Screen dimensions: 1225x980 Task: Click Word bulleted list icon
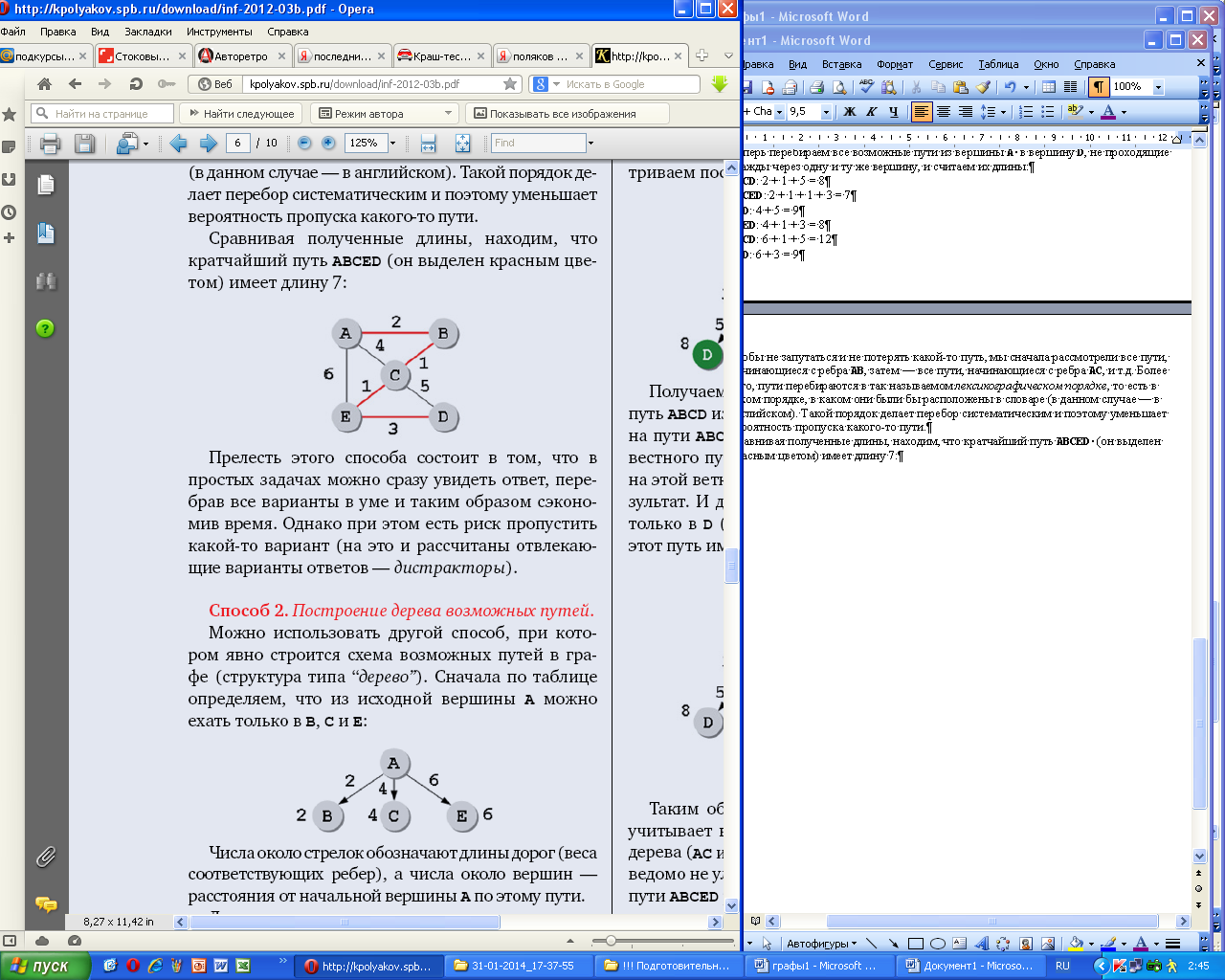(x=1048, y=112)
